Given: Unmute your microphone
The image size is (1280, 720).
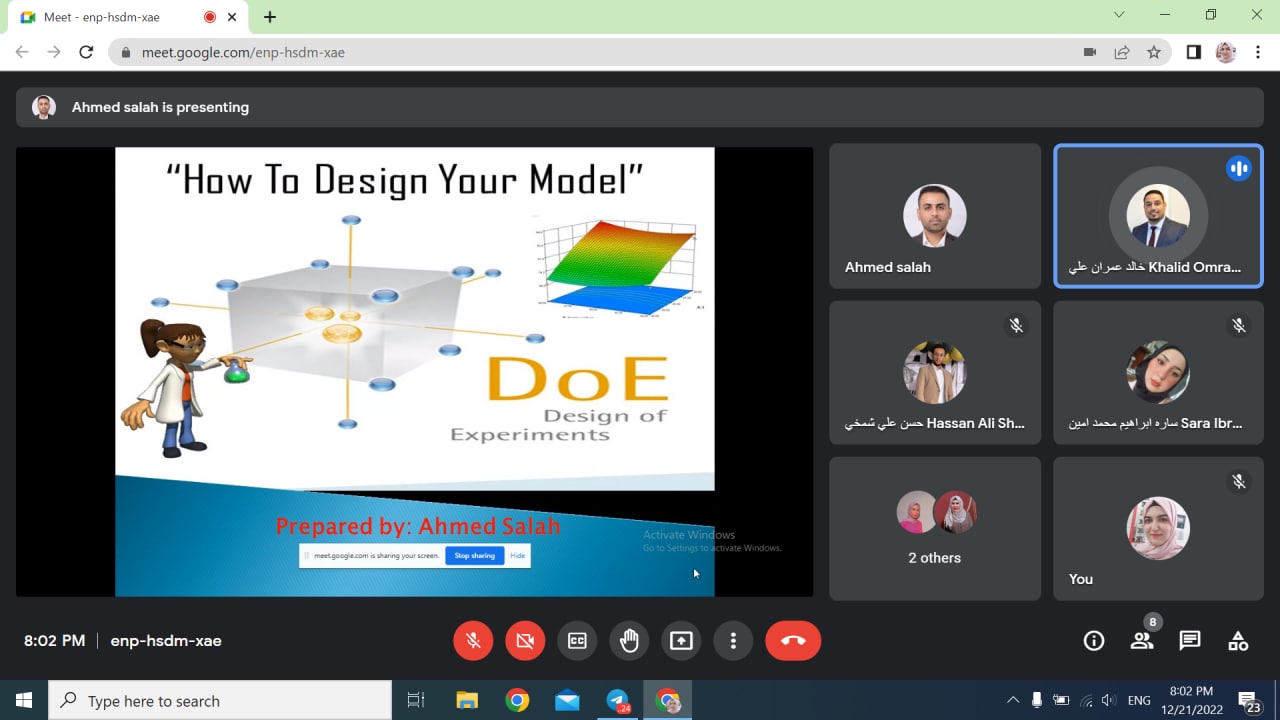Looking at the screenshot, I should [473, 640].
